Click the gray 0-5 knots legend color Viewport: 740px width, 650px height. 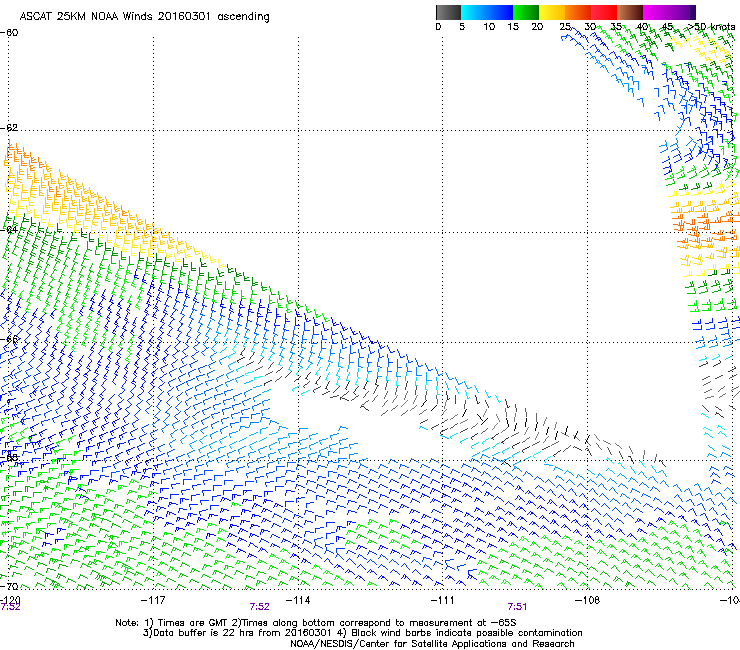click(448, 12)
